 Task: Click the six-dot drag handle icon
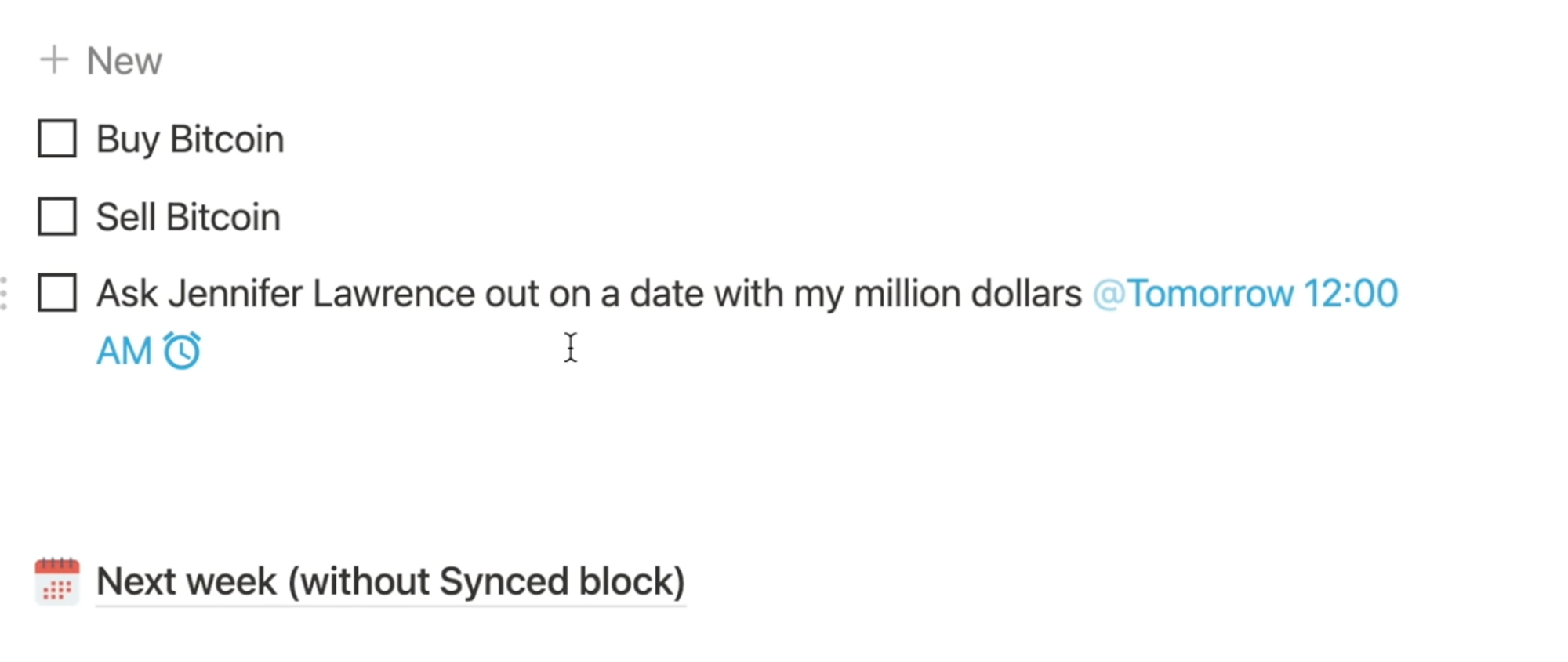tap(4, 294)
